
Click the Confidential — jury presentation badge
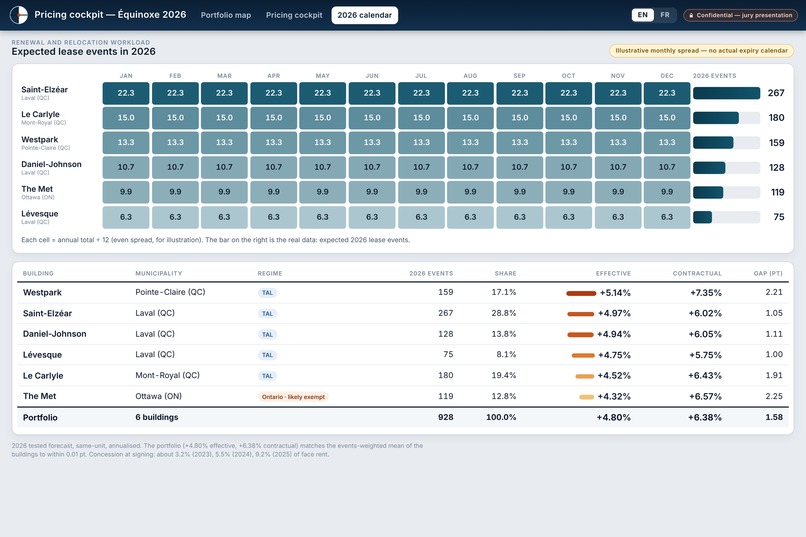click(x=740, y=15)
